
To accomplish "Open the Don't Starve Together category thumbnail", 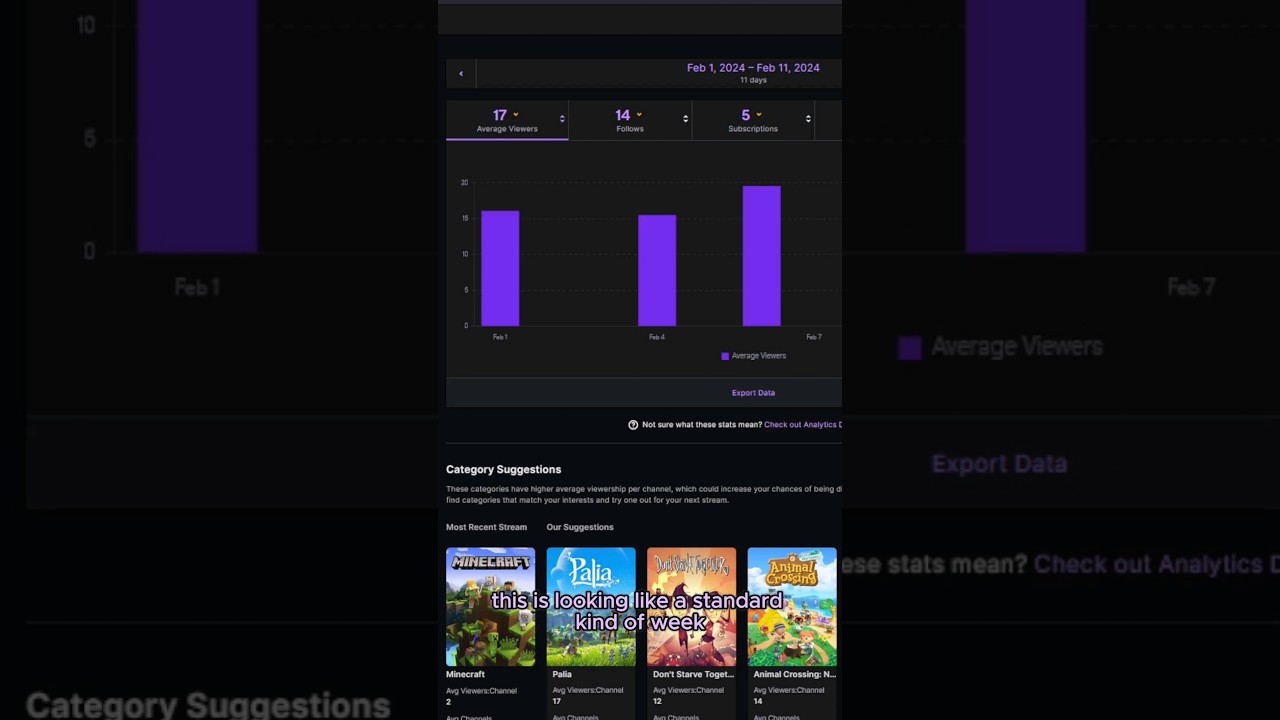I will (x=691, y=607).
